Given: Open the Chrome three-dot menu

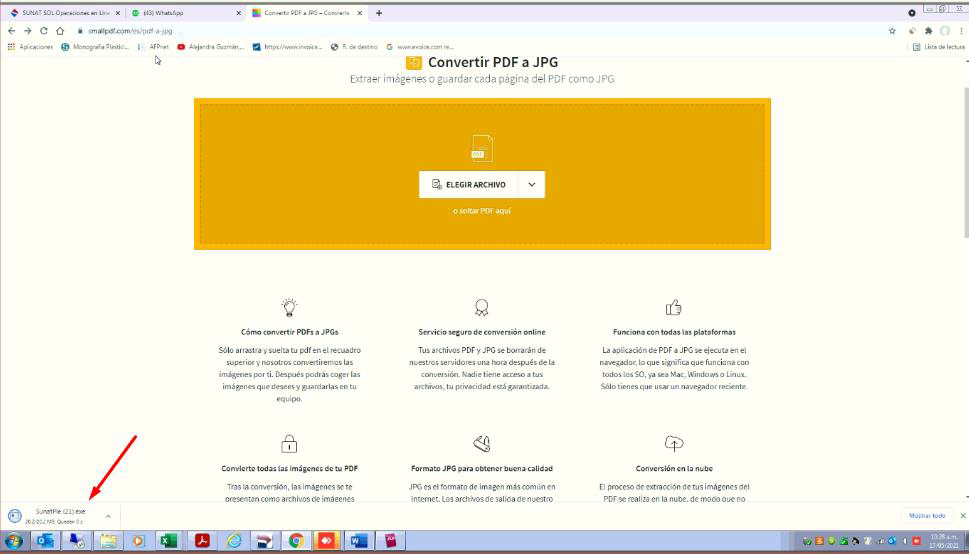Looking at the screenshot, I should [x=960, y=31].
